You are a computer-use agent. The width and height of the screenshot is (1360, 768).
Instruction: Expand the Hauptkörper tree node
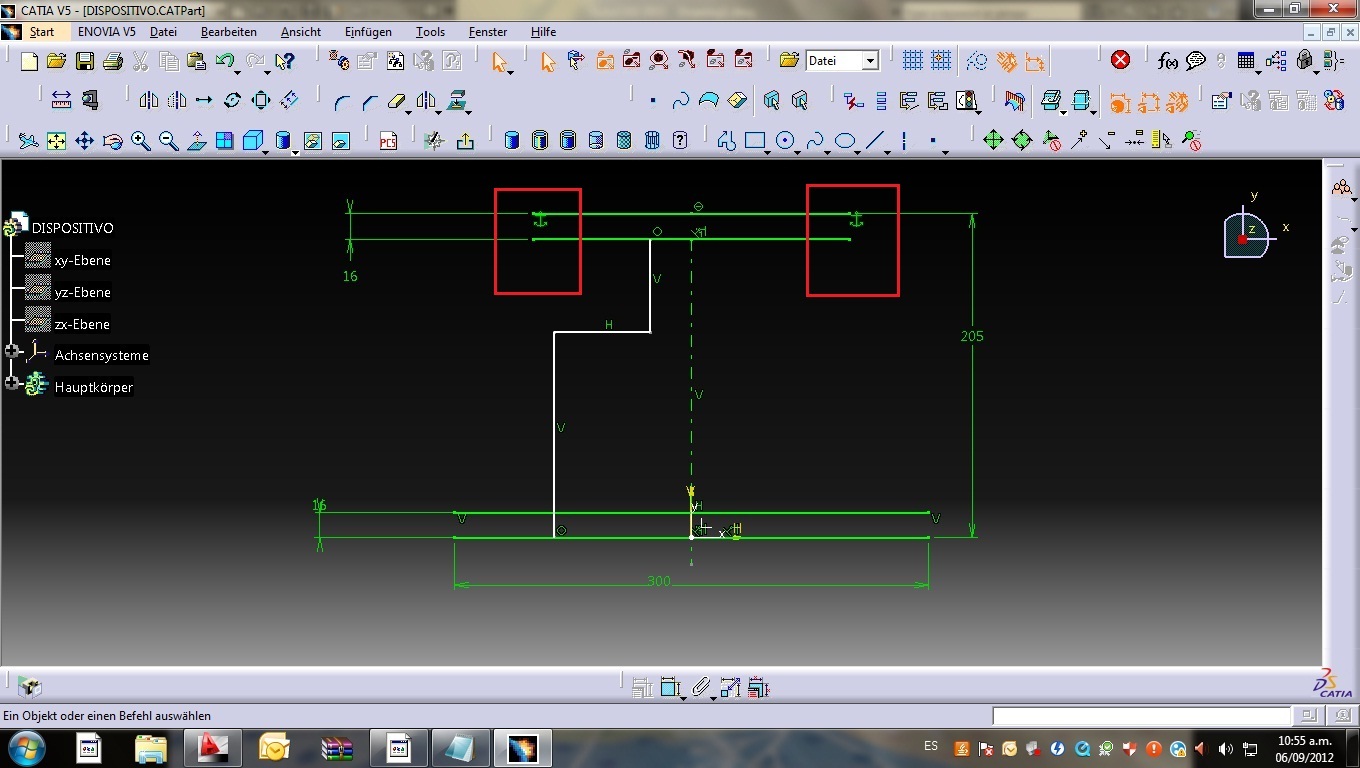[x=13, y=383]
